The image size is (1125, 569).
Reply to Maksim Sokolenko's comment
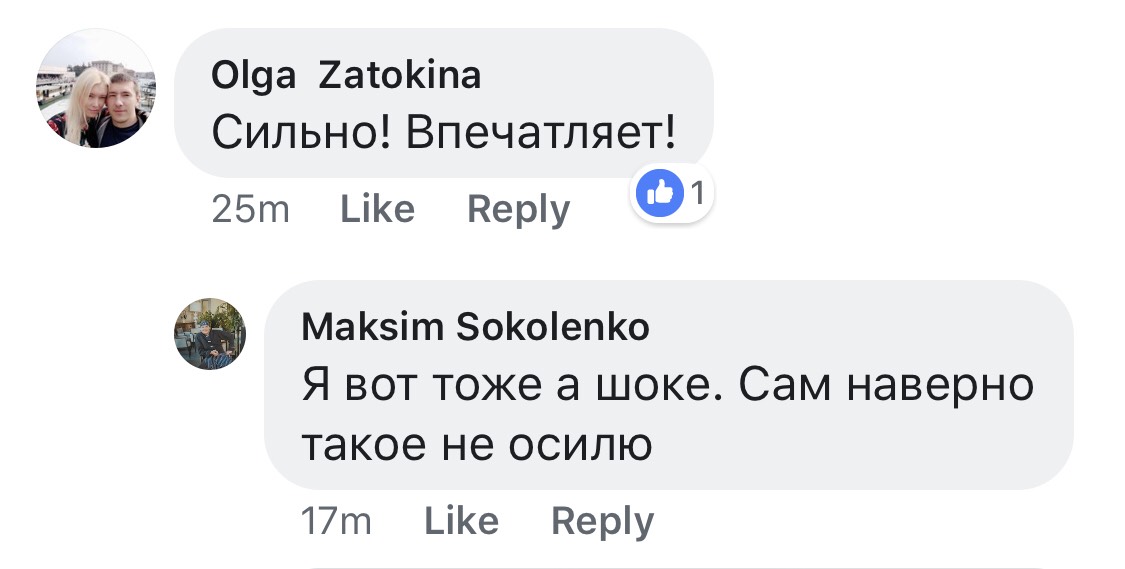coord(602,521)
